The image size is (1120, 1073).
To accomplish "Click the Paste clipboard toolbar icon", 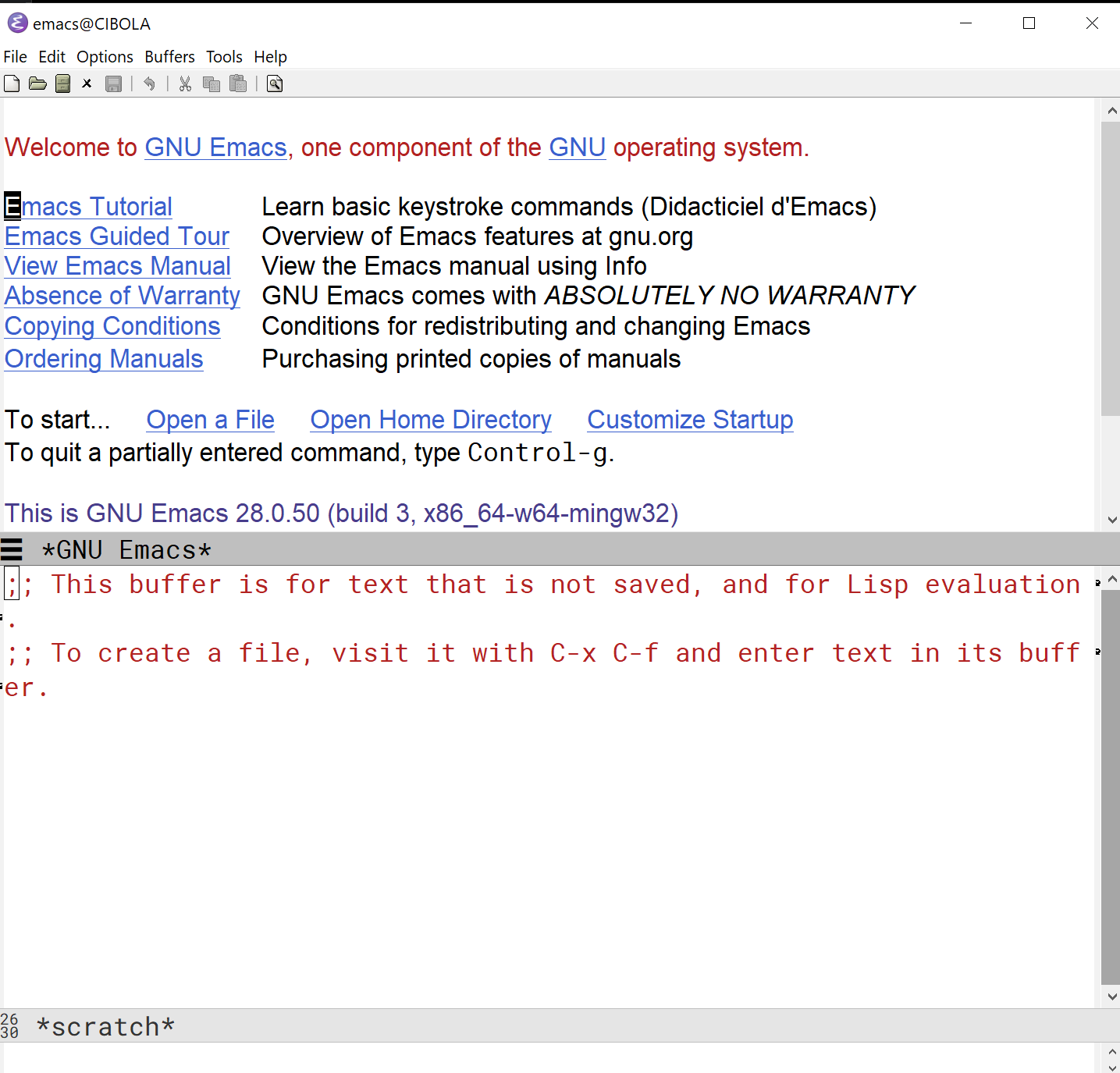I will [x=238, y=83].
